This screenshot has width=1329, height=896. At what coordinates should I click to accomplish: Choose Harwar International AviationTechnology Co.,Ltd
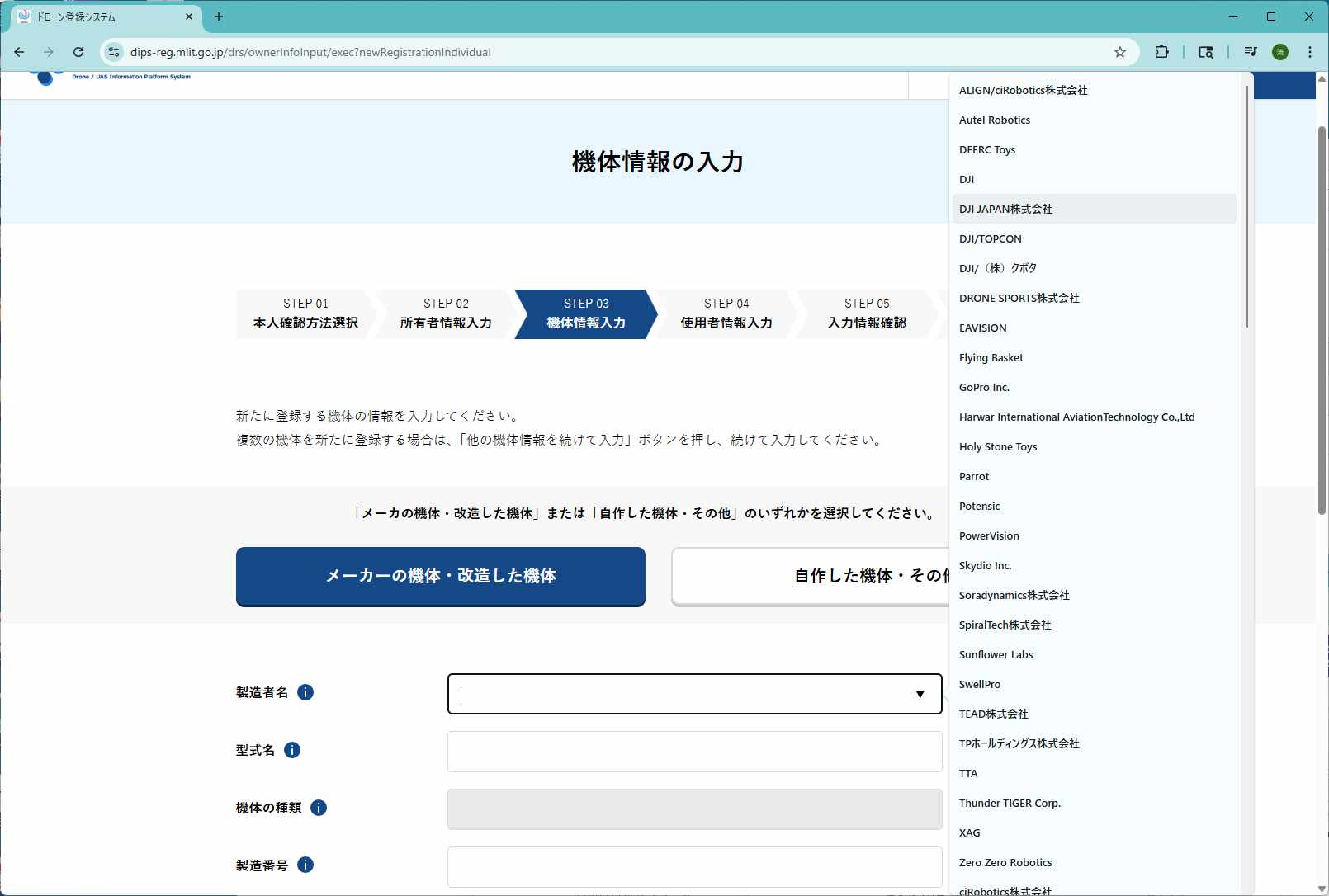pos(1095,417)
